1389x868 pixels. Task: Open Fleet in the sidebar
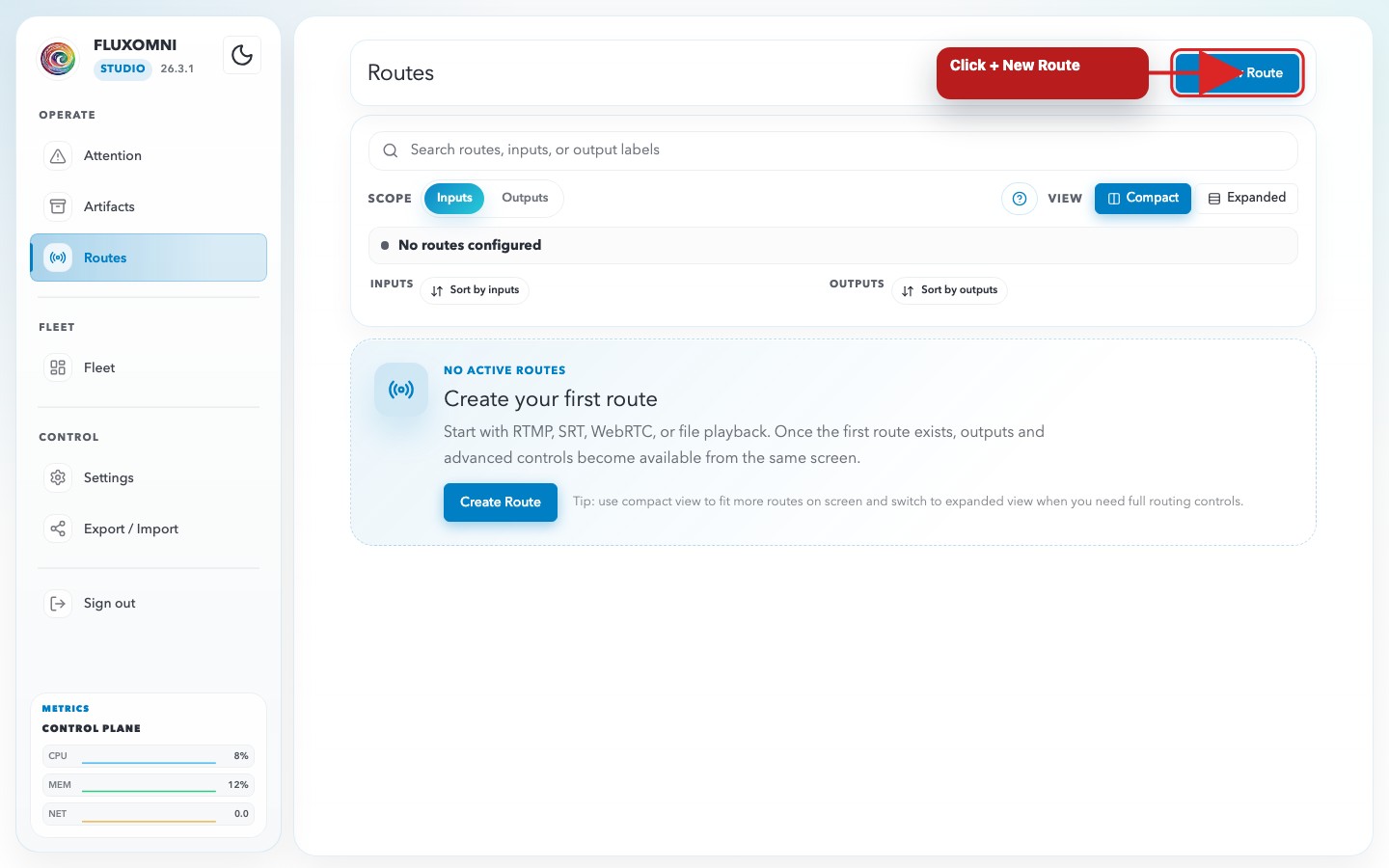click(149, 367)
